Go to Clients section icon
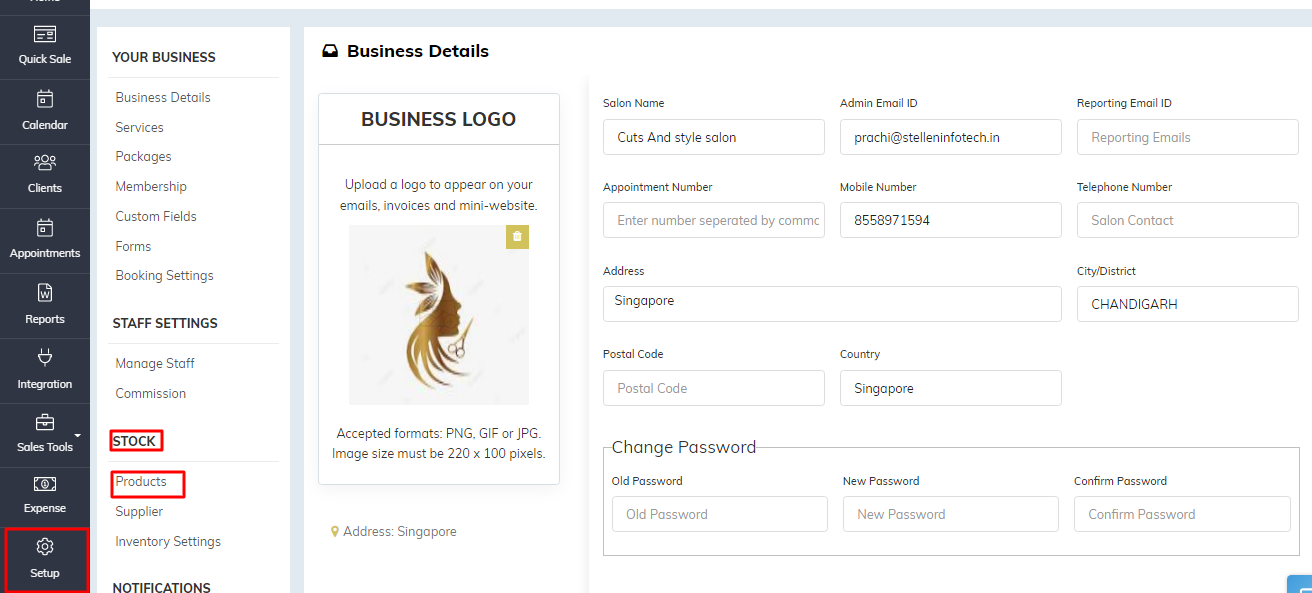Image resolution: width=1312 pixels, height=593 pixels. (44, 163)
